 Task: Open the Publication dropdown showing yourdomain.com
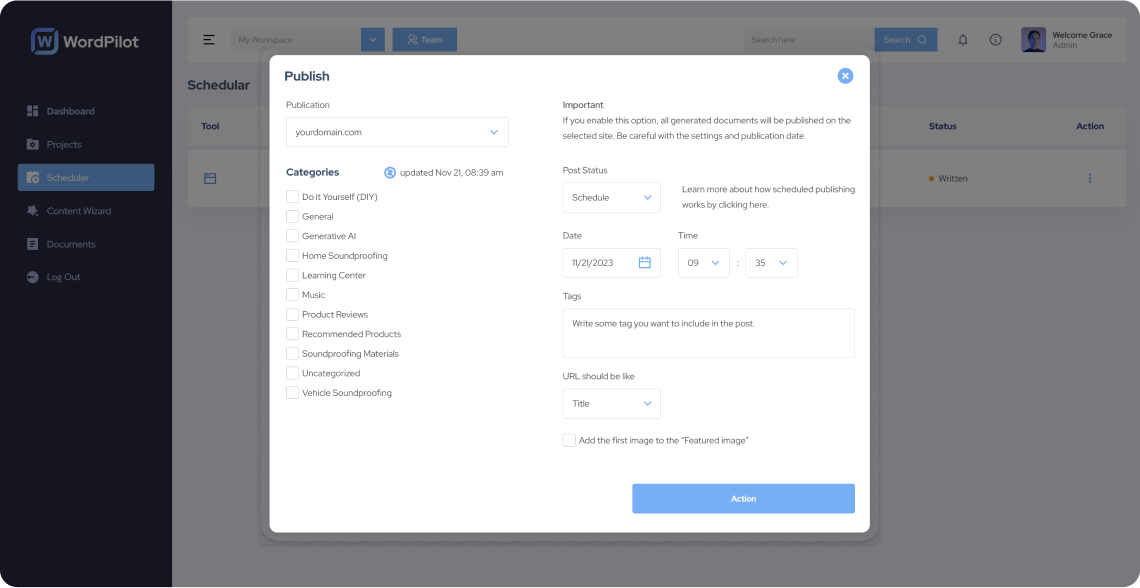tap(397, 131)
